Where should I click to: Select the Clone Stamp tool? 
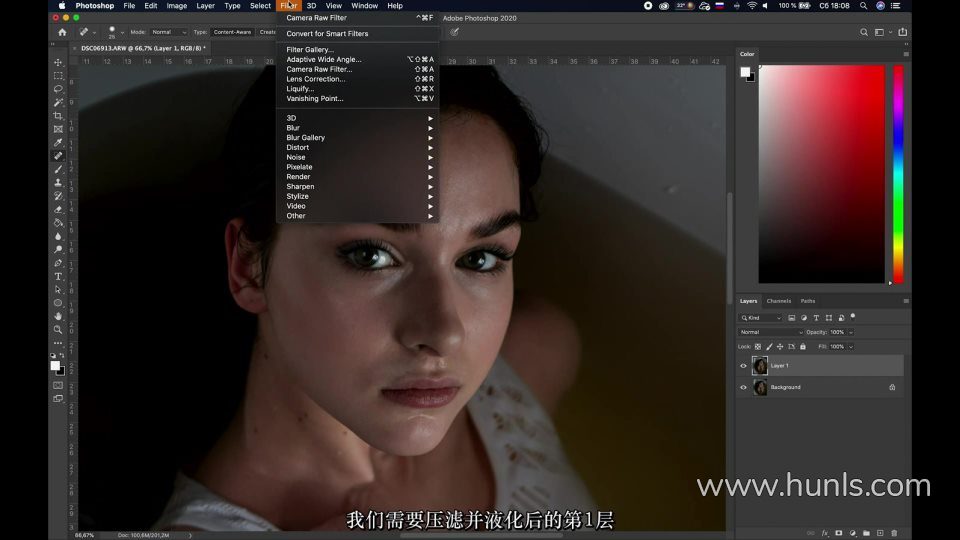tap(58, 182)
